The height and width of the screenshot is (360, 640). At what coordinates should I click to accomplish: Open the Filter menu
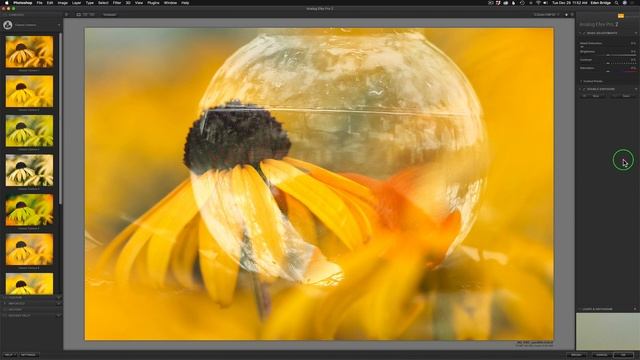tap(117, 3)
